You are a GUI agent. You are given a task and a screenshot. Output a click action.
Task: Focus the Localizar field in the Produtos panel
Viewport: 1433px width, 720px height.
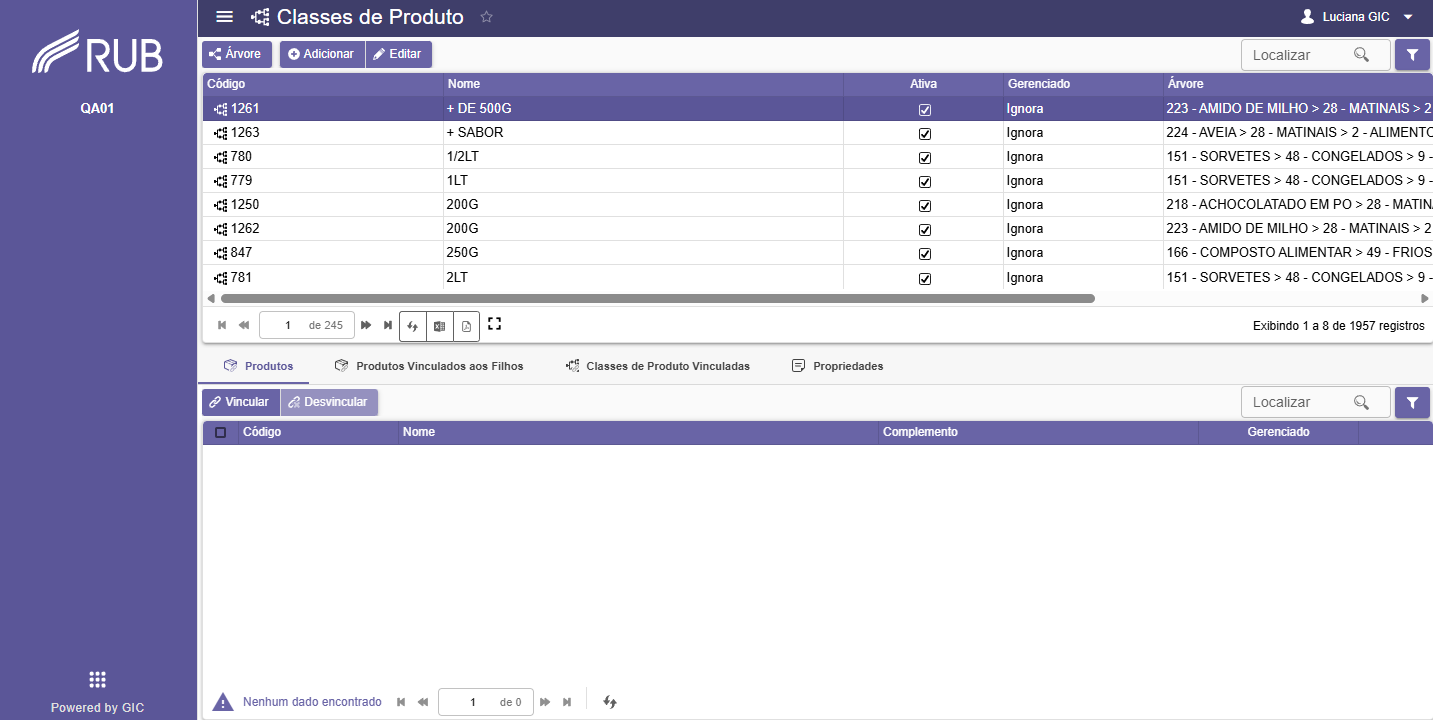click(x=1315, y=402)
